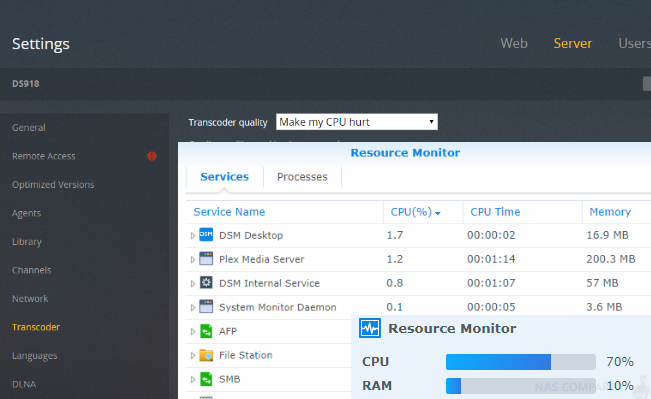The height and width of the screenshot is (399, 651).
Task: Click the Memory column header
Action: tap(610, 212)
